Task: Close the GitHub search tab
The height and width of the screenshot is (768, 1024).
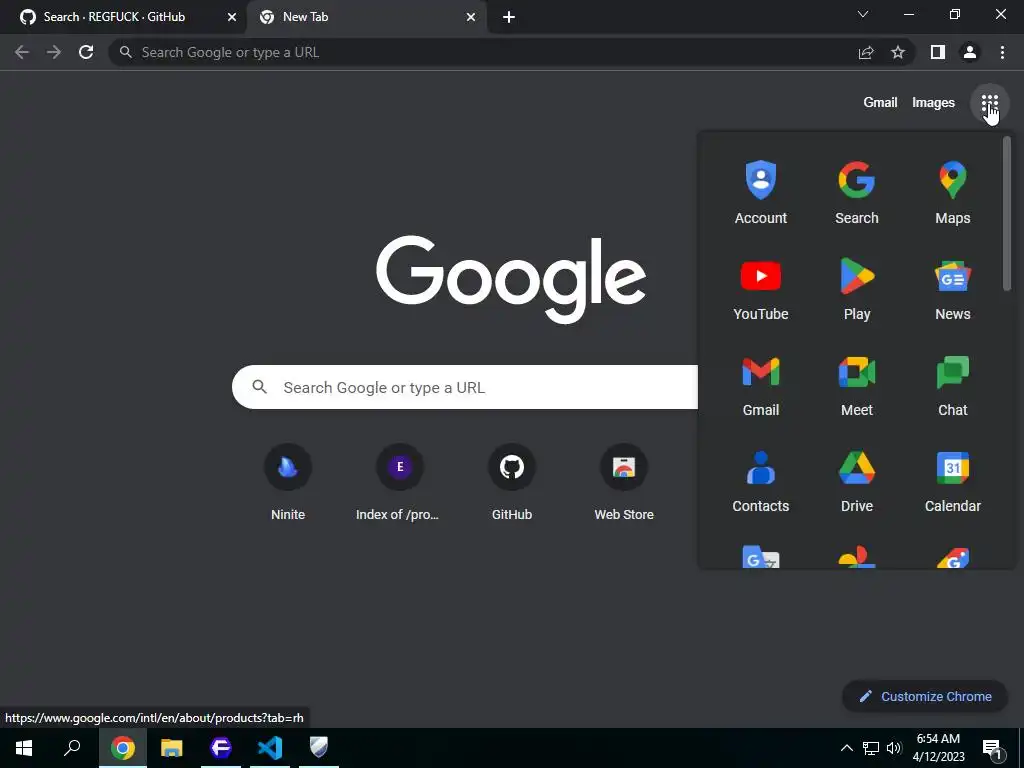Action: click(232, 17)
